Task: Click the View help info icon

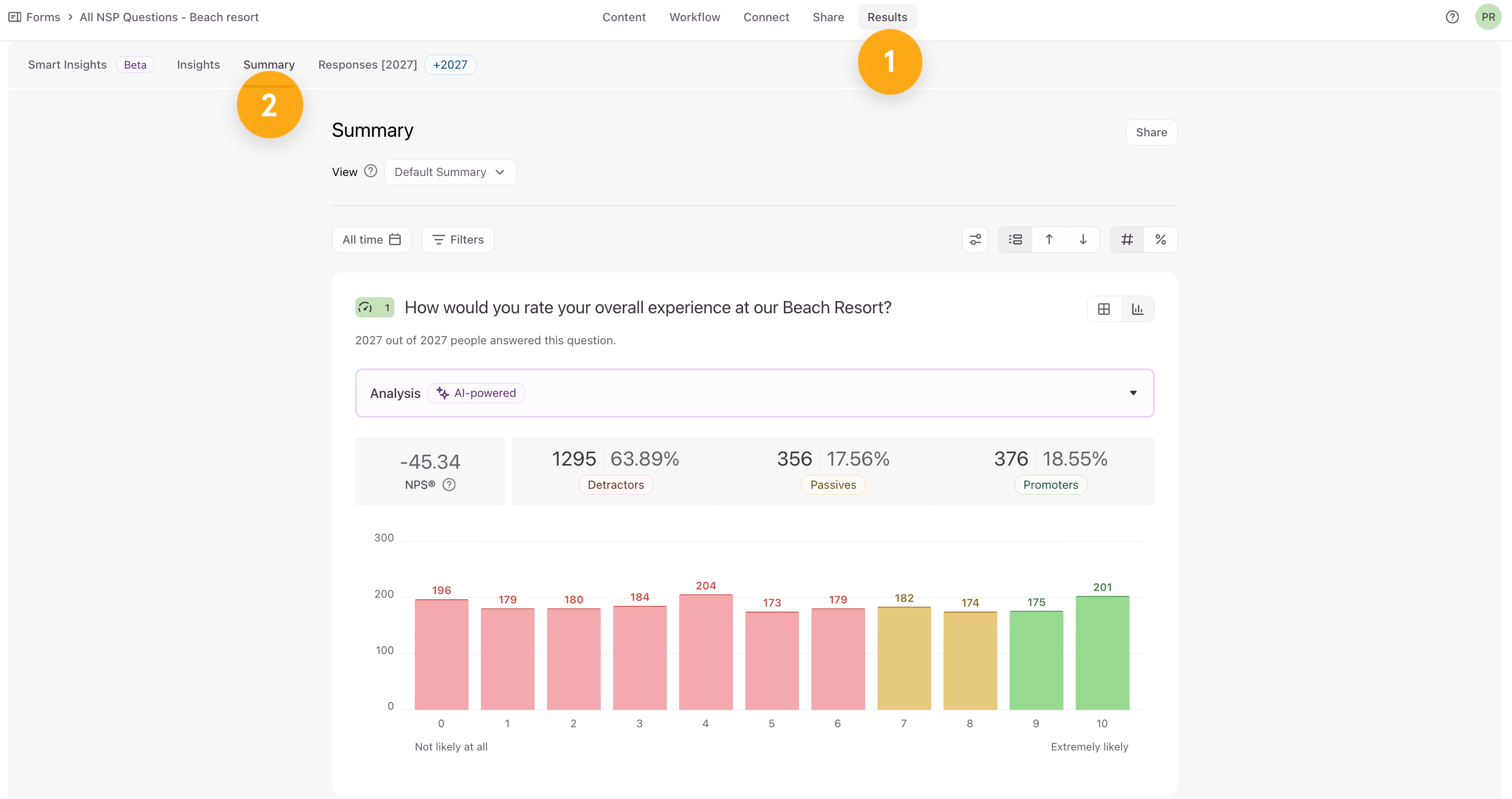Action: pos(370,171)
